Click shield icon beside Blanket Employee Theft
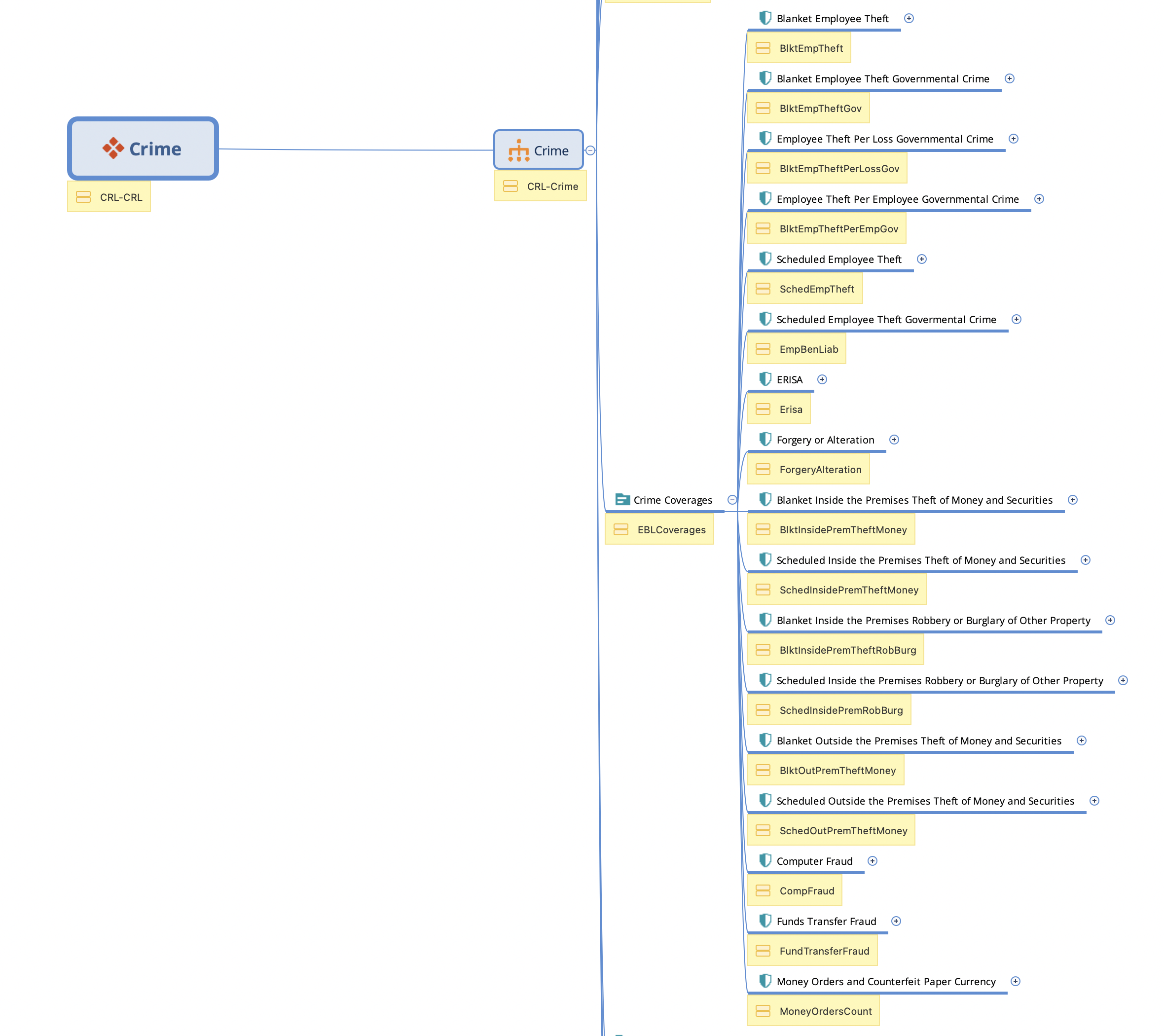Screen dimensions: 1164x1036 pos(765,18)
